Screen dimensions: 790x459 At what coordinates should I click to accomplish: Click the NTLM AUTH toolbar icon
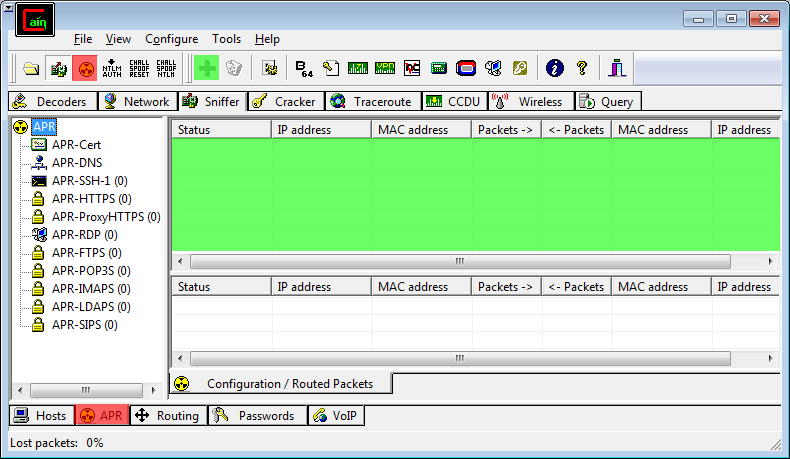[x=112, y=68]
